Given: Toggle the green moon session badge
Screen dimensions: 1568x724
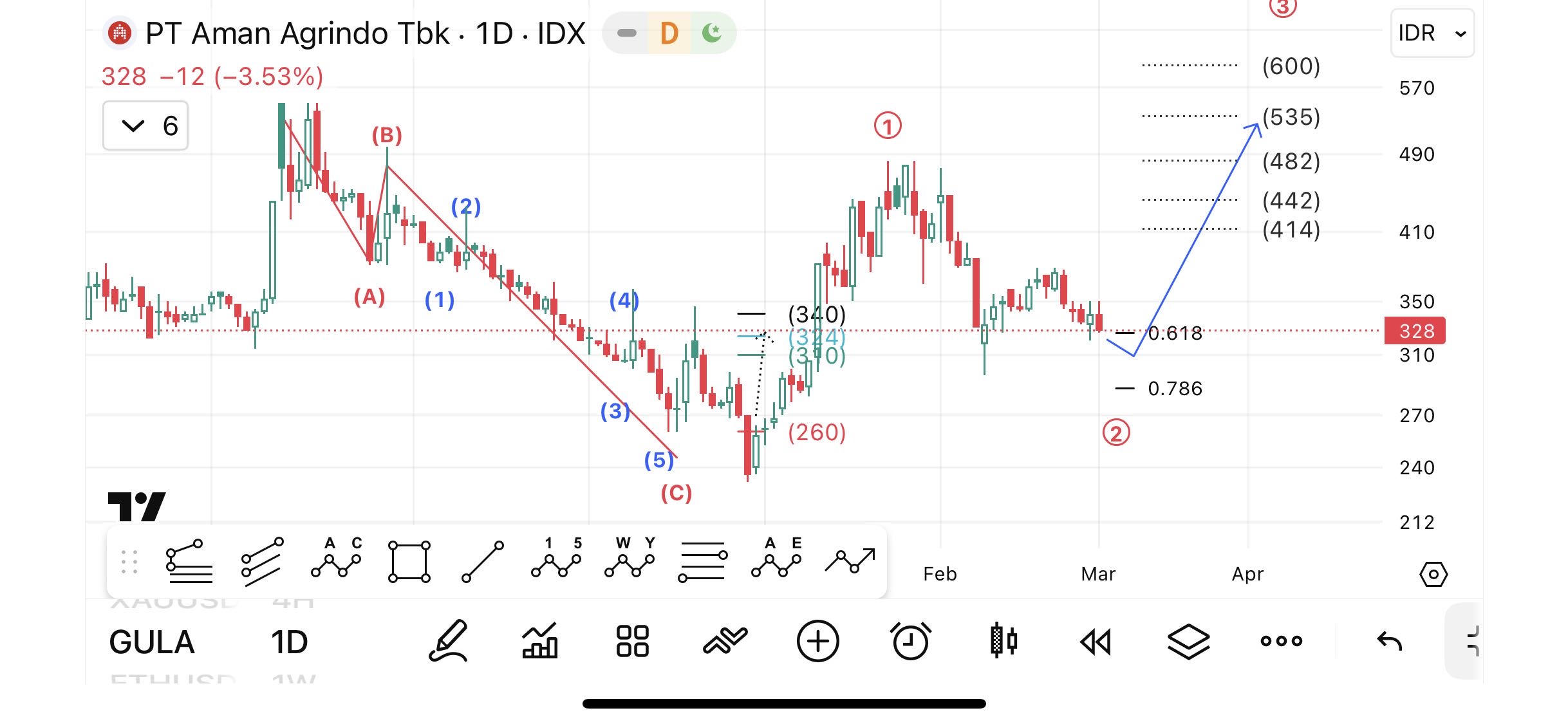Looking at the screenshot, I should [x=712, y=33].
